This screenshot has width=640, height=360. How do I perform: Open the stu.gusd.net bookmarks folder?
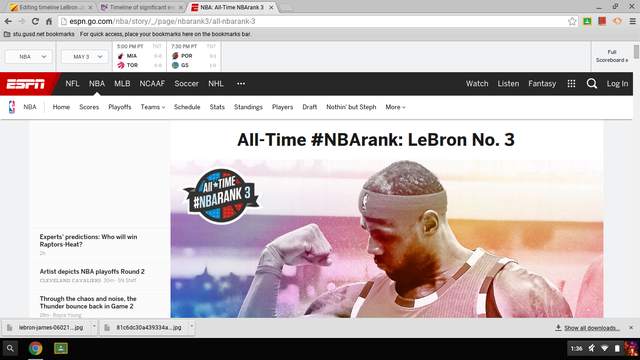click(39, 34)
